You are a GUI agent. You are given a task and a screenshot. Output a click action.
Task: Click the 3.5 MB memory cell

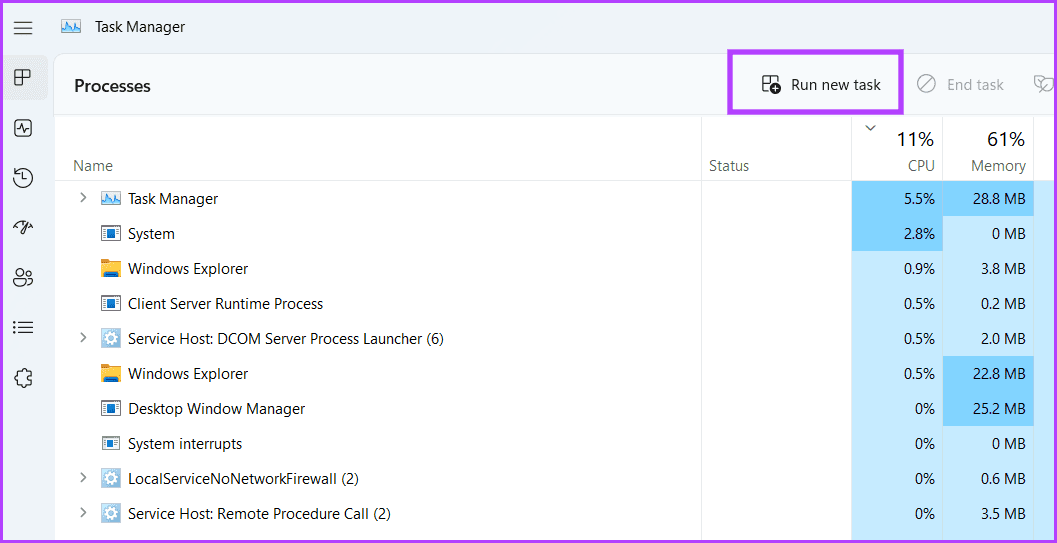[988, 513]
